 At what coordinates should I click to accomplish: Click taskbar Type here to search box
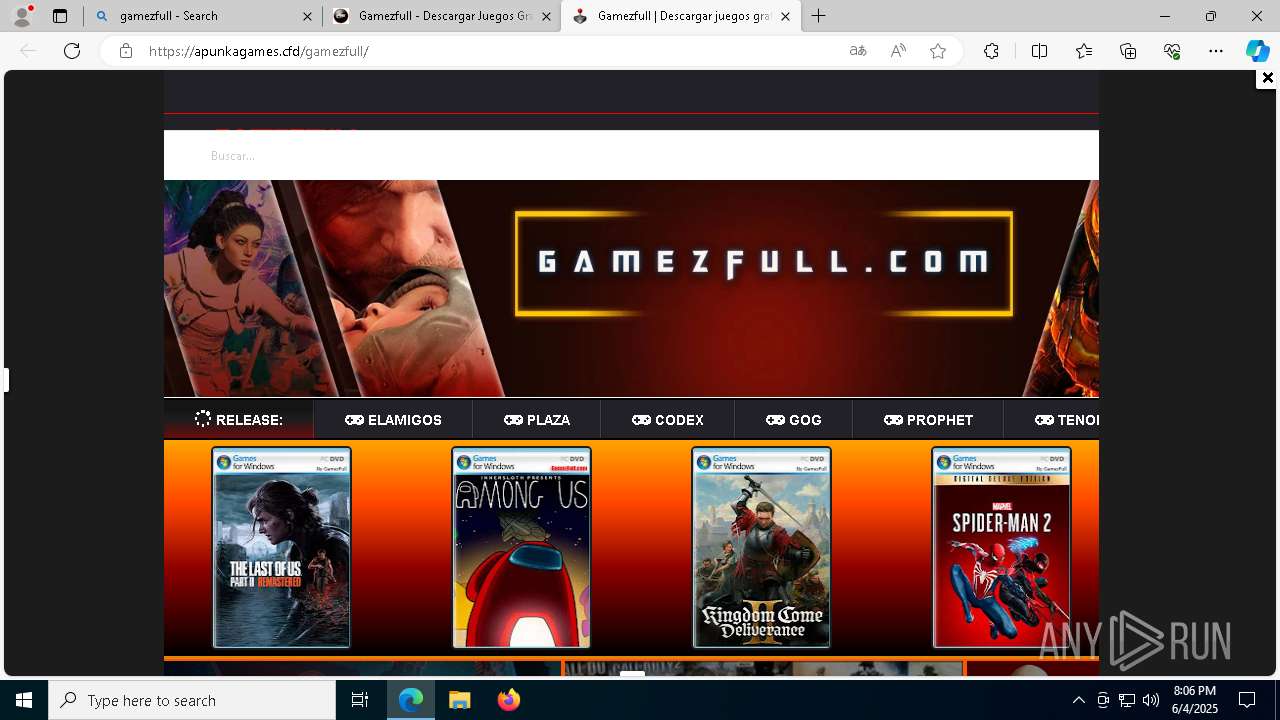[192, 700]
